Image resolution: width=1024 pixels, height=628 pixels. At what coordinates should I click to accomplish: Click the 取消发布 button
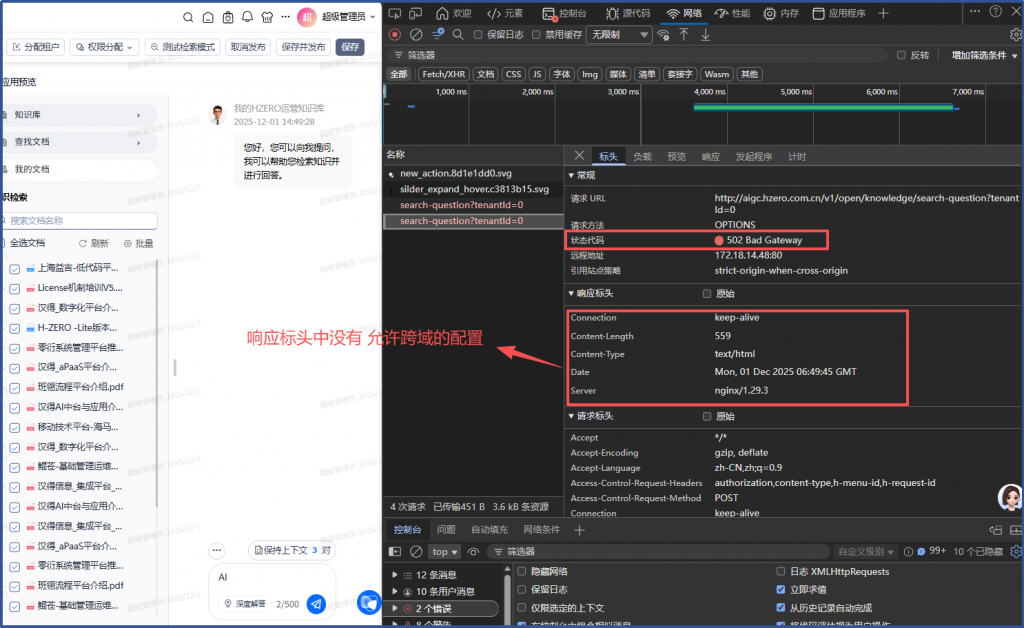(x=247, y=47)
